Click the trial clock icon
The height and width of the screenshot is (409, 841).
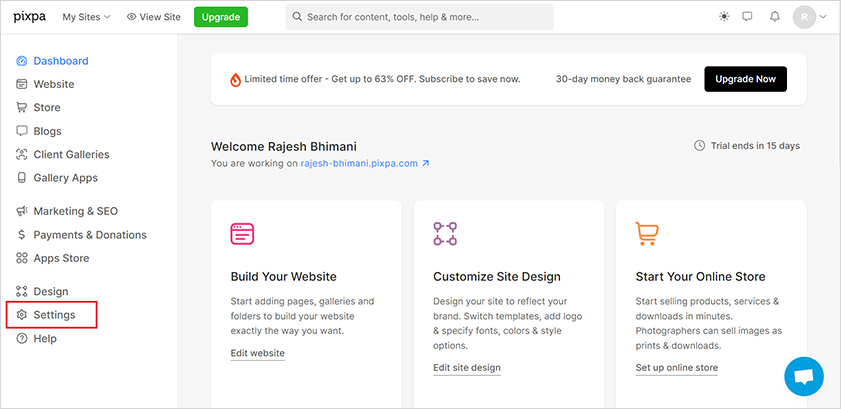699,146
